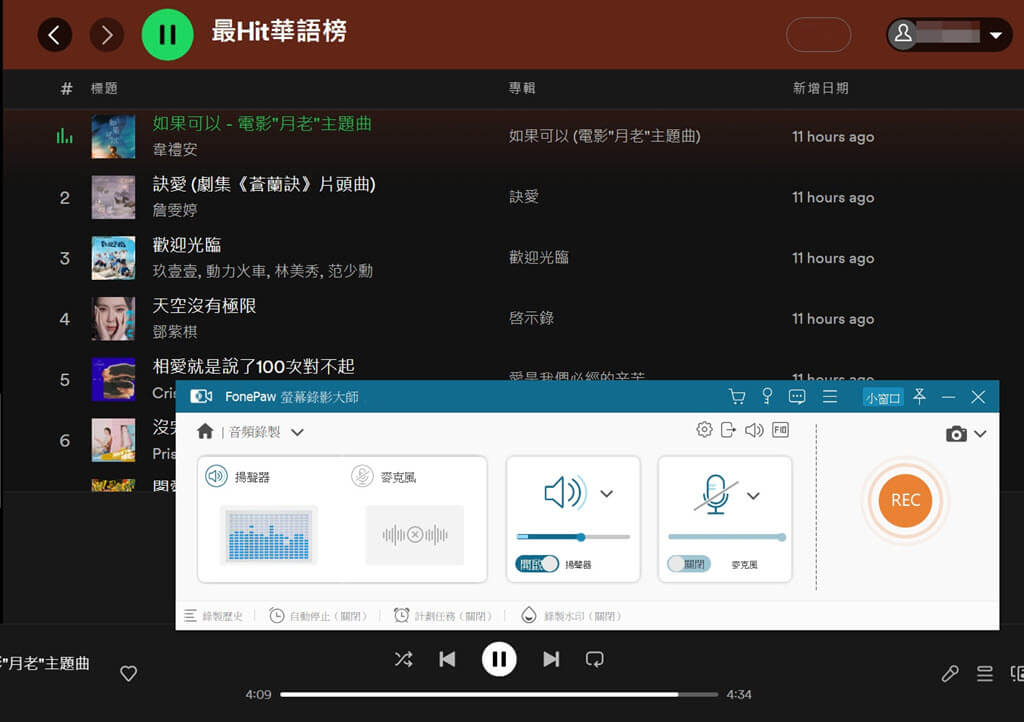1024x722 pixels.
Task: Open artist 鄧紫棋
Action: pos(175,332)
